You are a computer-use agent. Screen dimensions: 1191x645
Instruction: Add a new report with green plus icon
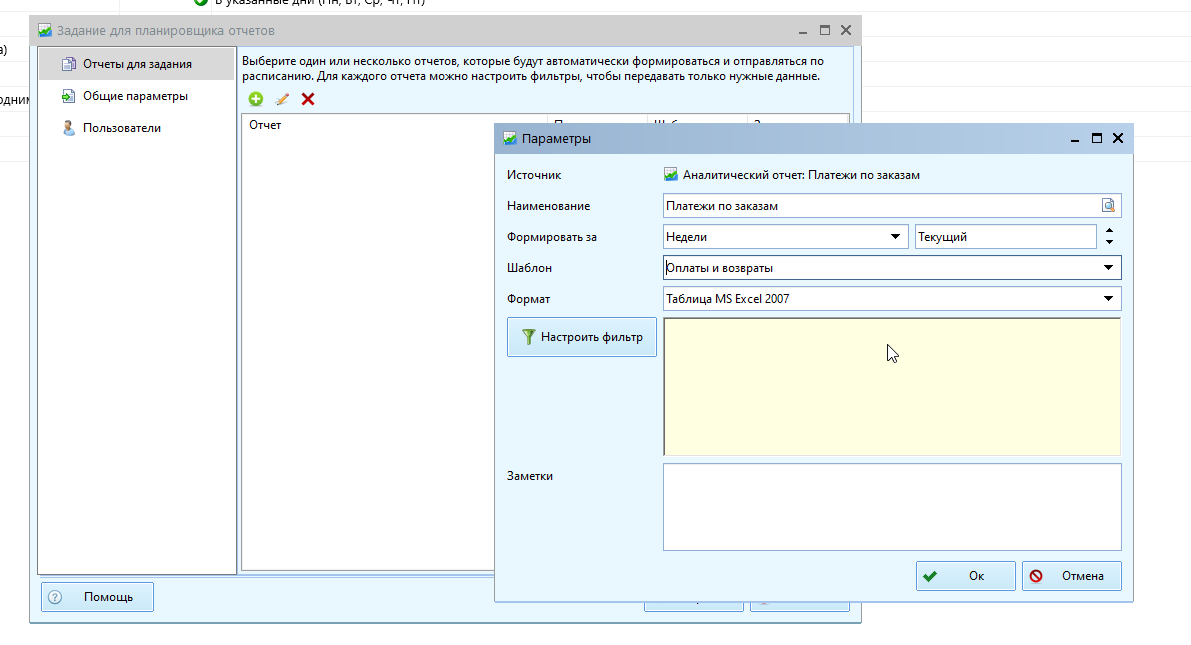click(x=256, y=99)
